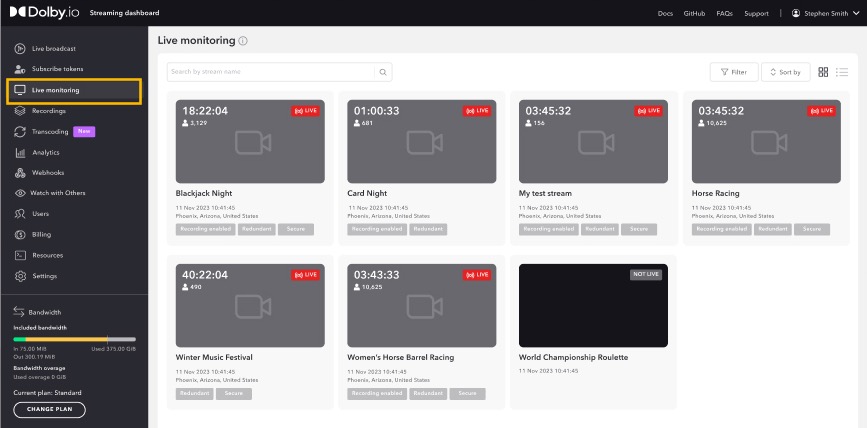Click the included bandwidth usage bar

(73, 339)
